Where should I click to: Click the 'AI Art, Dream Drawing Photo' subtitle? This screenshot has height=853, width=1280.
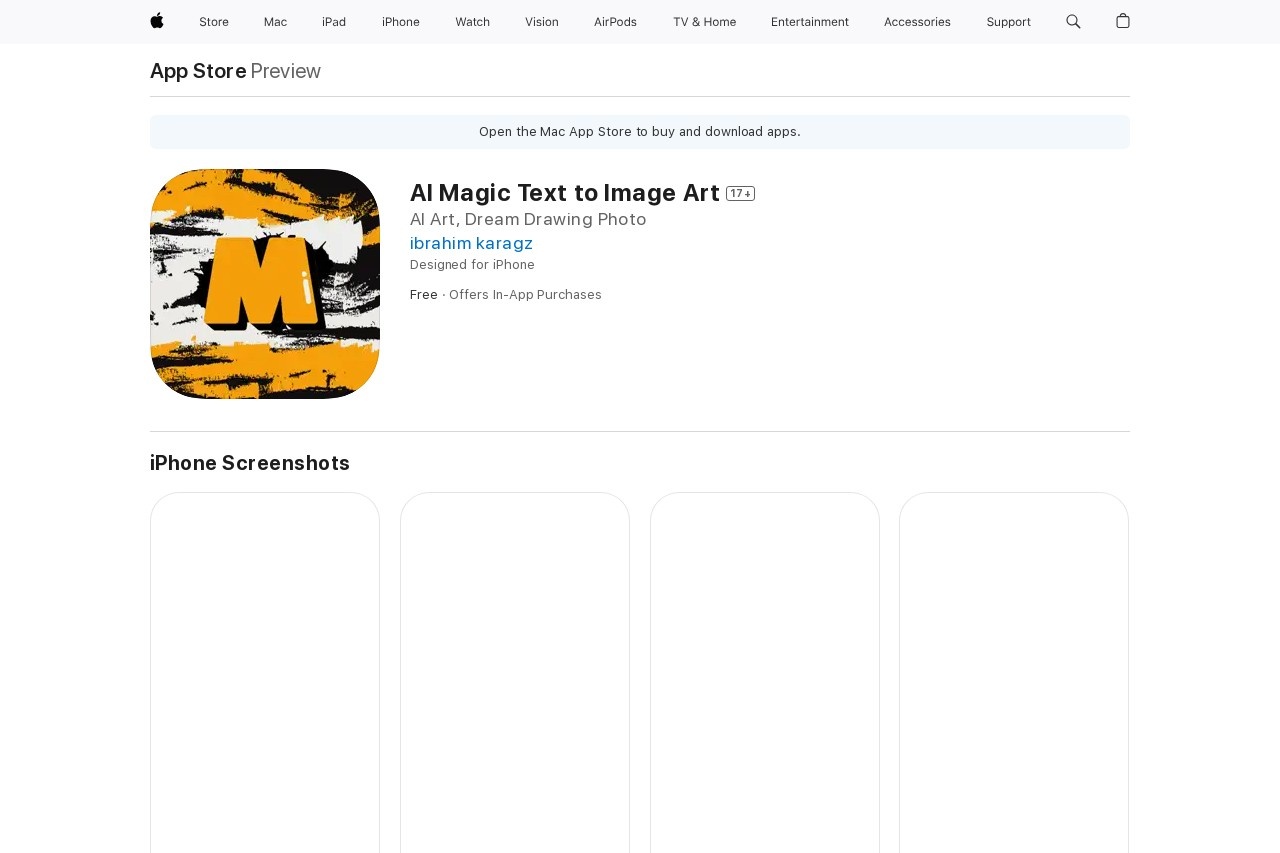[x=528, y=219]
